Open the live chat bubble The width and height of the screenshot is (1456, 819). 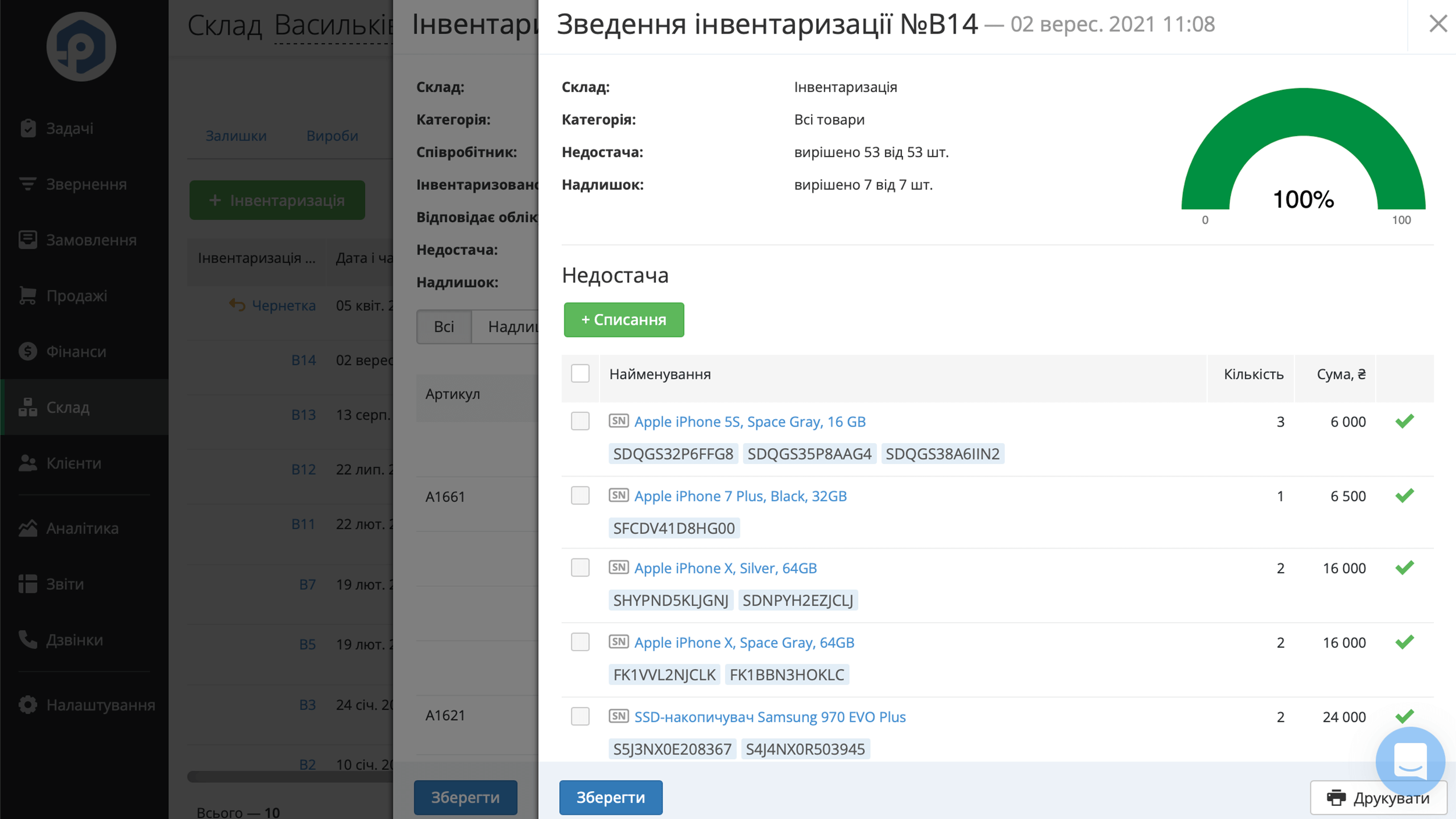1410,761
